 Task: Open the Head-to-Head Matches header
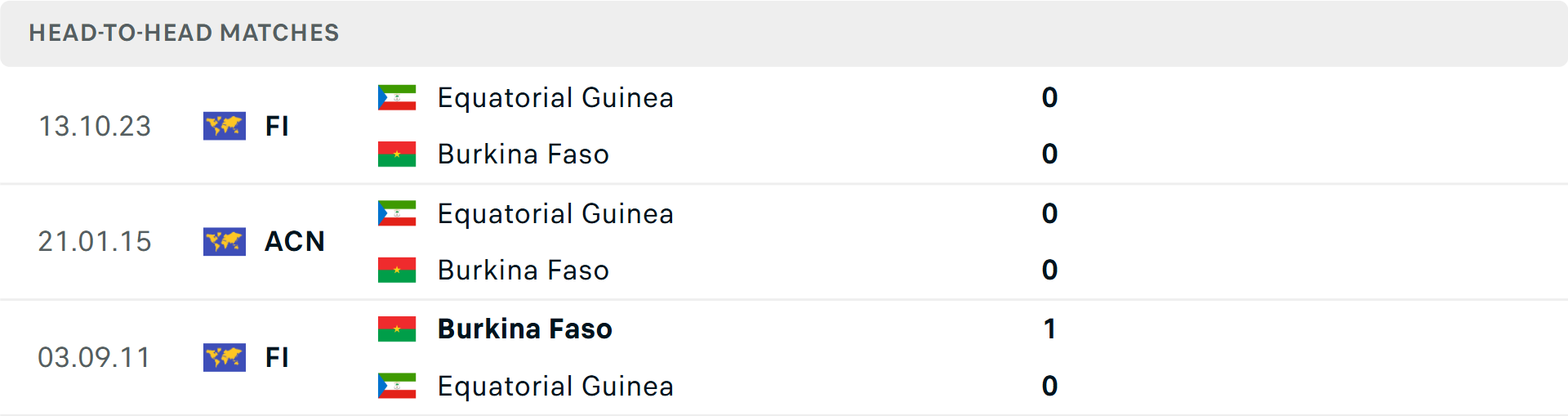coord(184,33)
